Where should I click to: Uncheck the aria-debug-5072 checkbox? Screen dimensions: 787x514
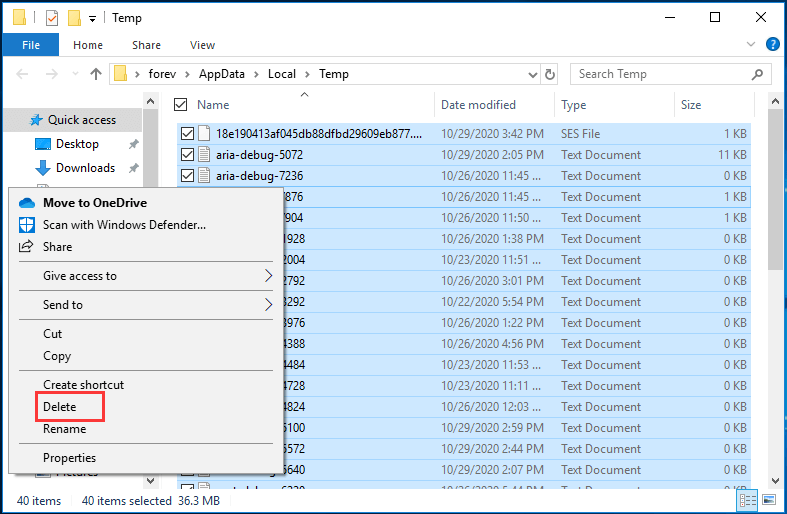[x=187, y=155]
